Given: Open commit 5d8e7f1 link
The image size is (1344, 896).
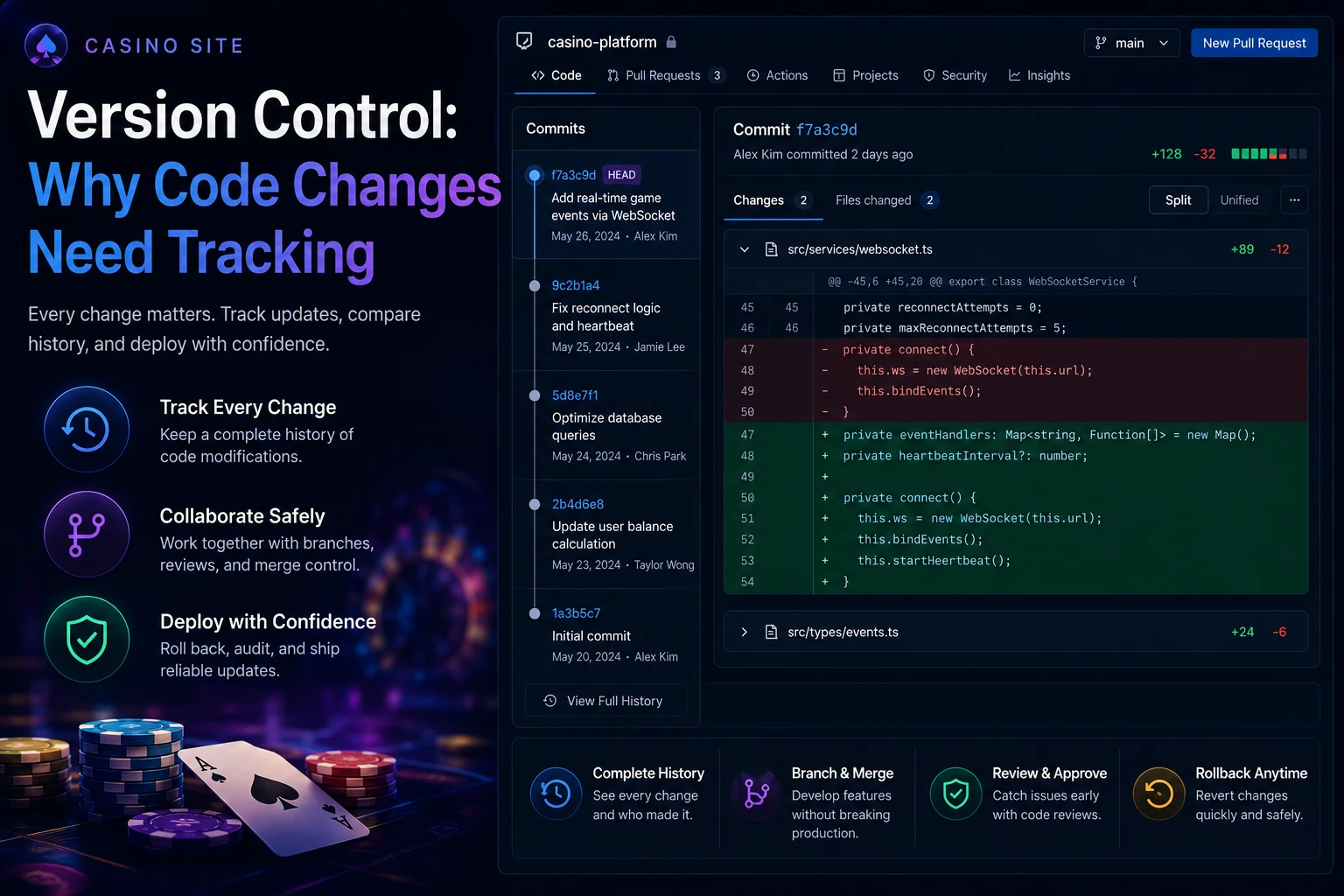Looking at the screenshot, I should (575, 395).
